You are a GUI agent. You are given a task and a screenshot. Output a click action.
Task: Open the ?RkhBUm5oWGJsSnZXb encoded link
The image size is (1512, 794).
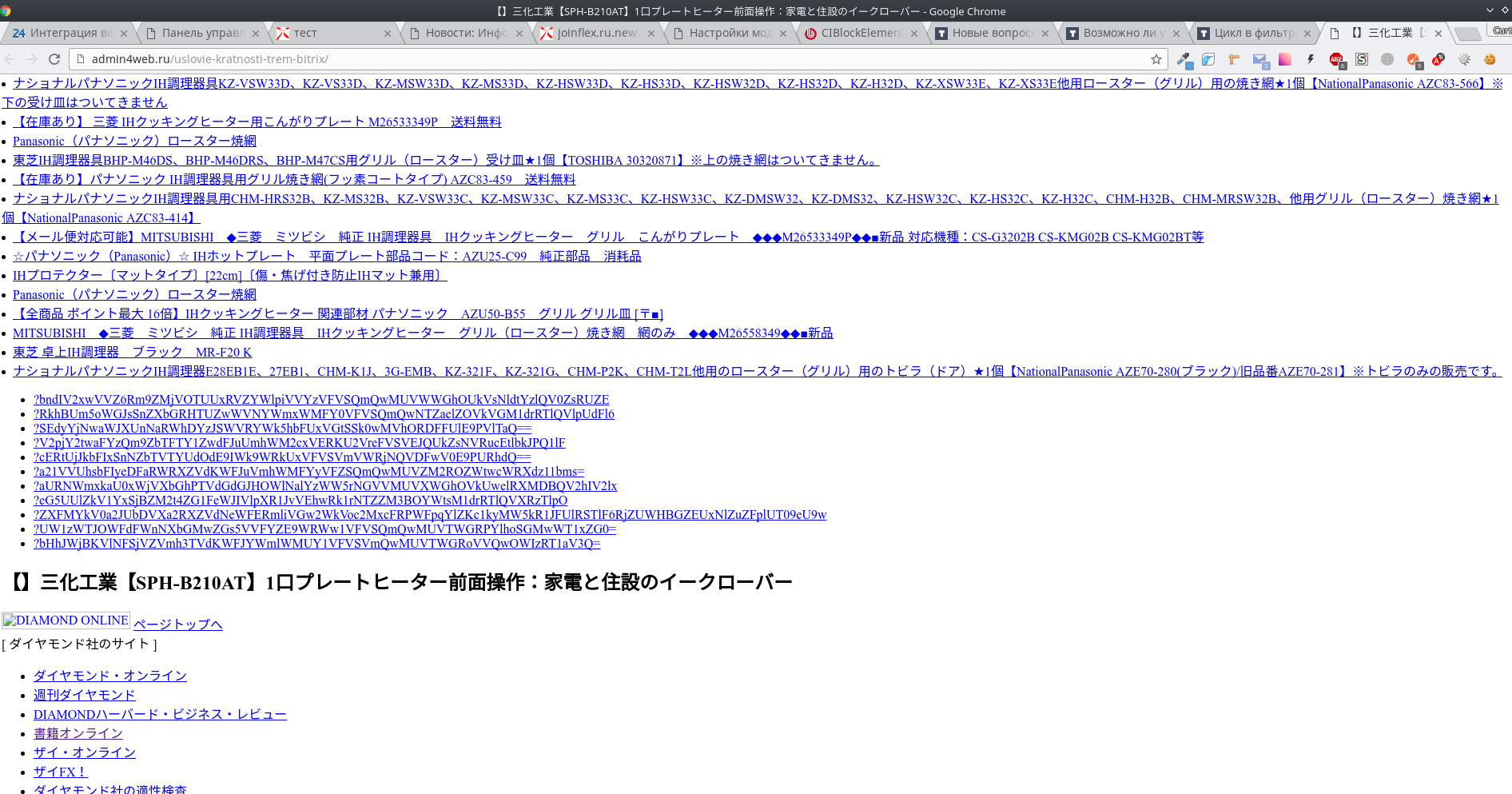324,414
